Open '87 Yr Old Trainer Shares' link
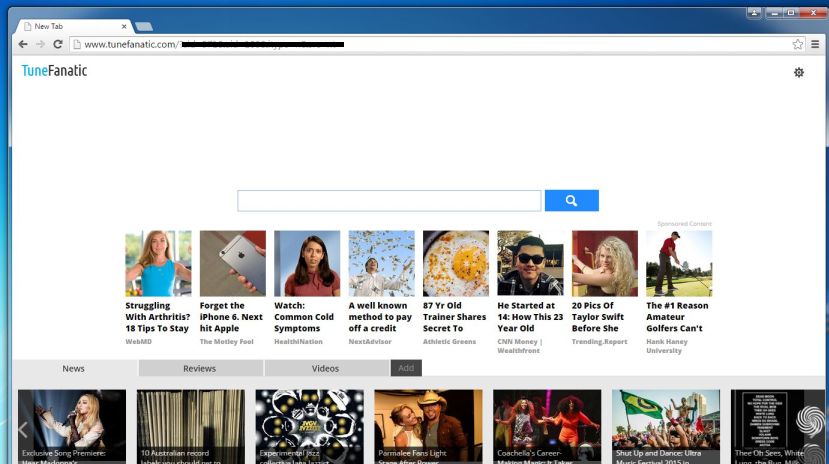Viewport: 829px width, 464px height. (454, 317)
